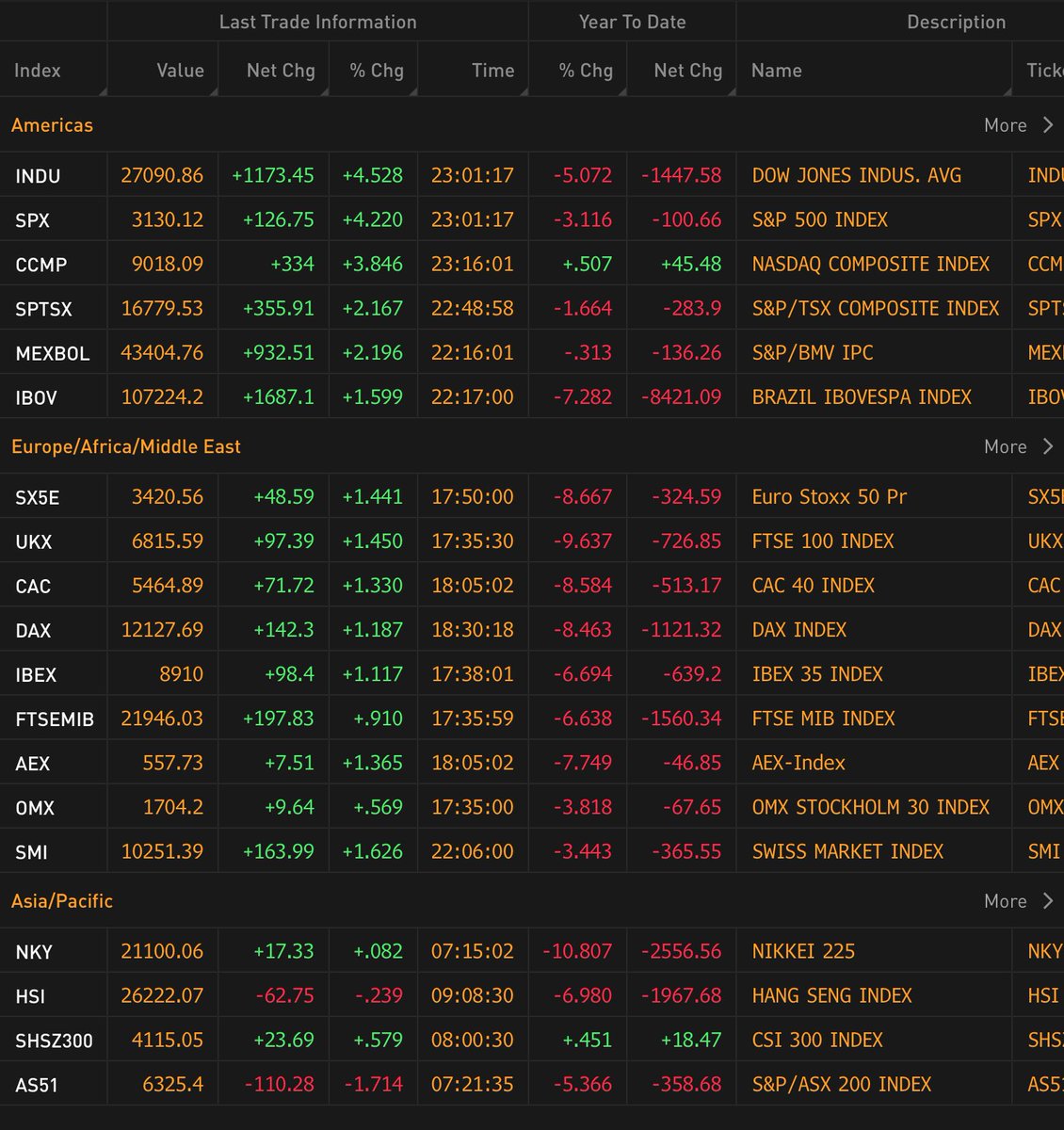The height and width of the screenshot is (1130, 1064).
Task: Click IBEX 35 INDEX name
Action: 817,673
